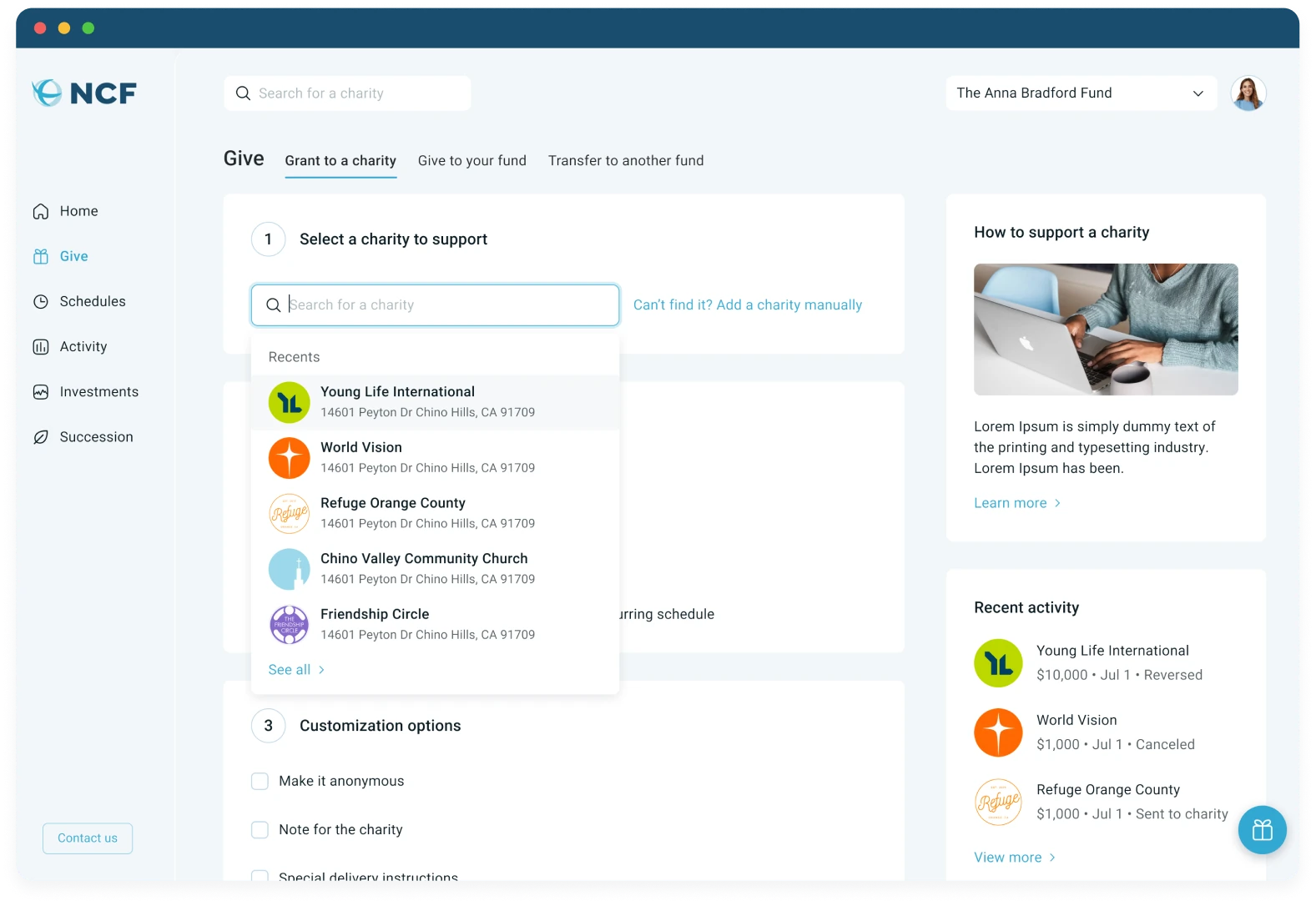Select Young Life International from Recents
Viewport: 1316px width, 911px height.
(x=435, y=402)
